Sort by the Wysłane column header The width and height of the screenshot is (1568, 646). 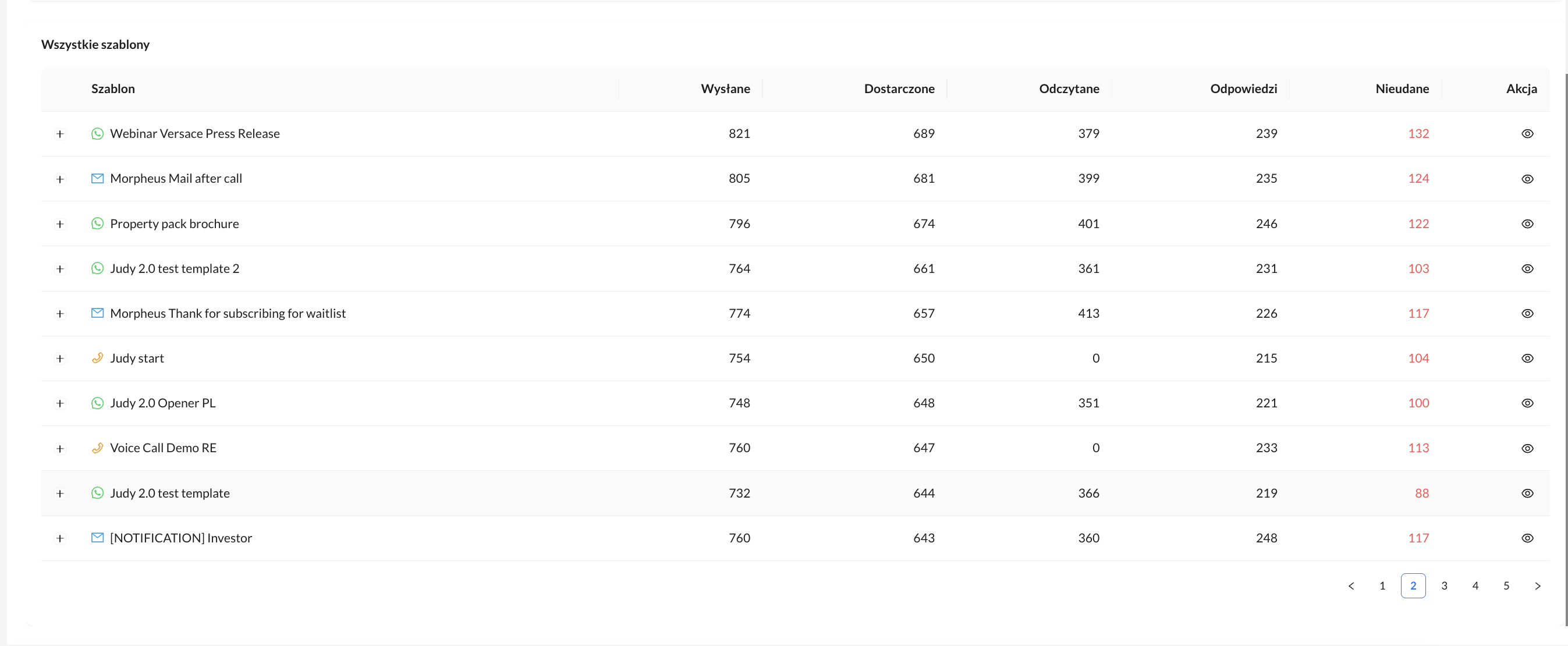[725, 89]
